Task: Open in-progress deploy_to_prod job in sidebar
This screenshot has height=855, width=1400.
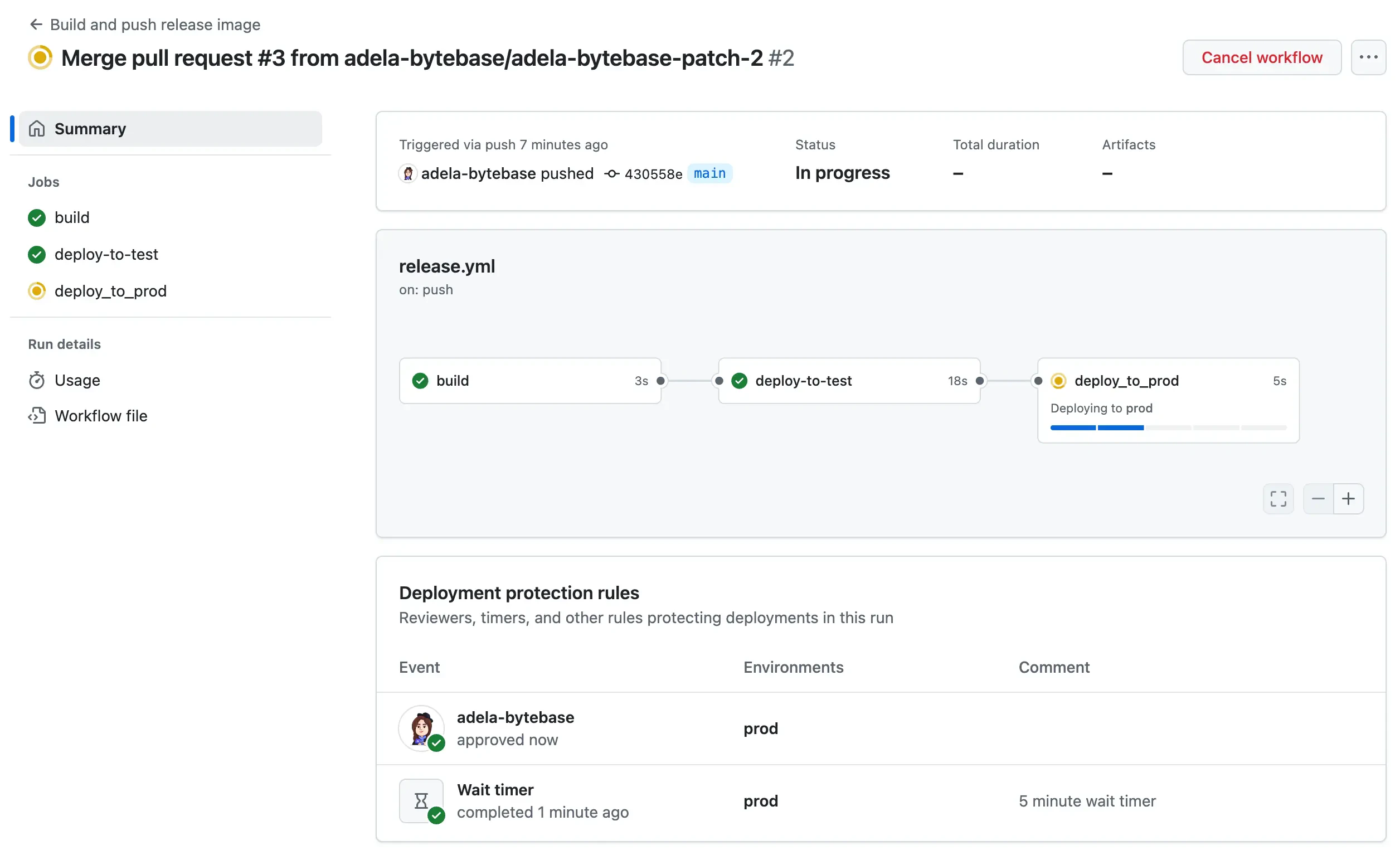Action: point(110,291)
